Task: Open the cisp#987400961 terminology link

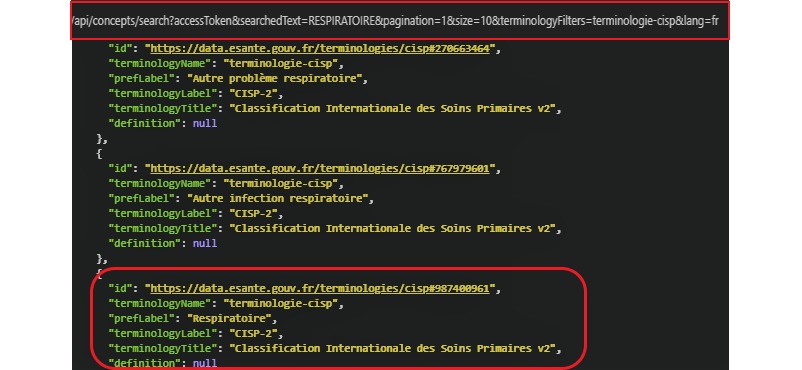Action: pos(320,289)
